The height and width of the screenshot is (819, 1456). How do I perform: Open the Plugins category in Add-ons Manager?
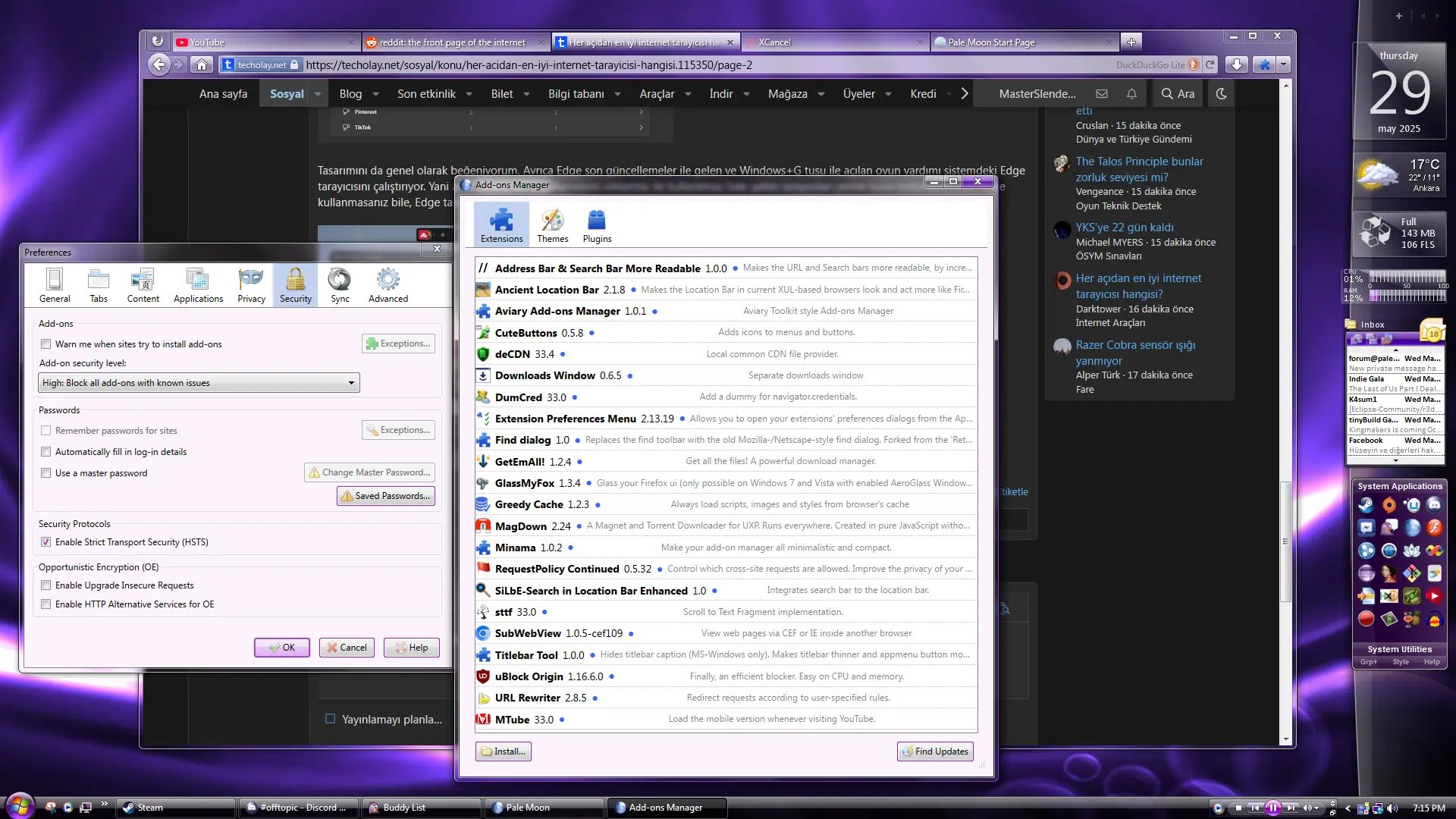pyautogui.click(x=597, y=224)
